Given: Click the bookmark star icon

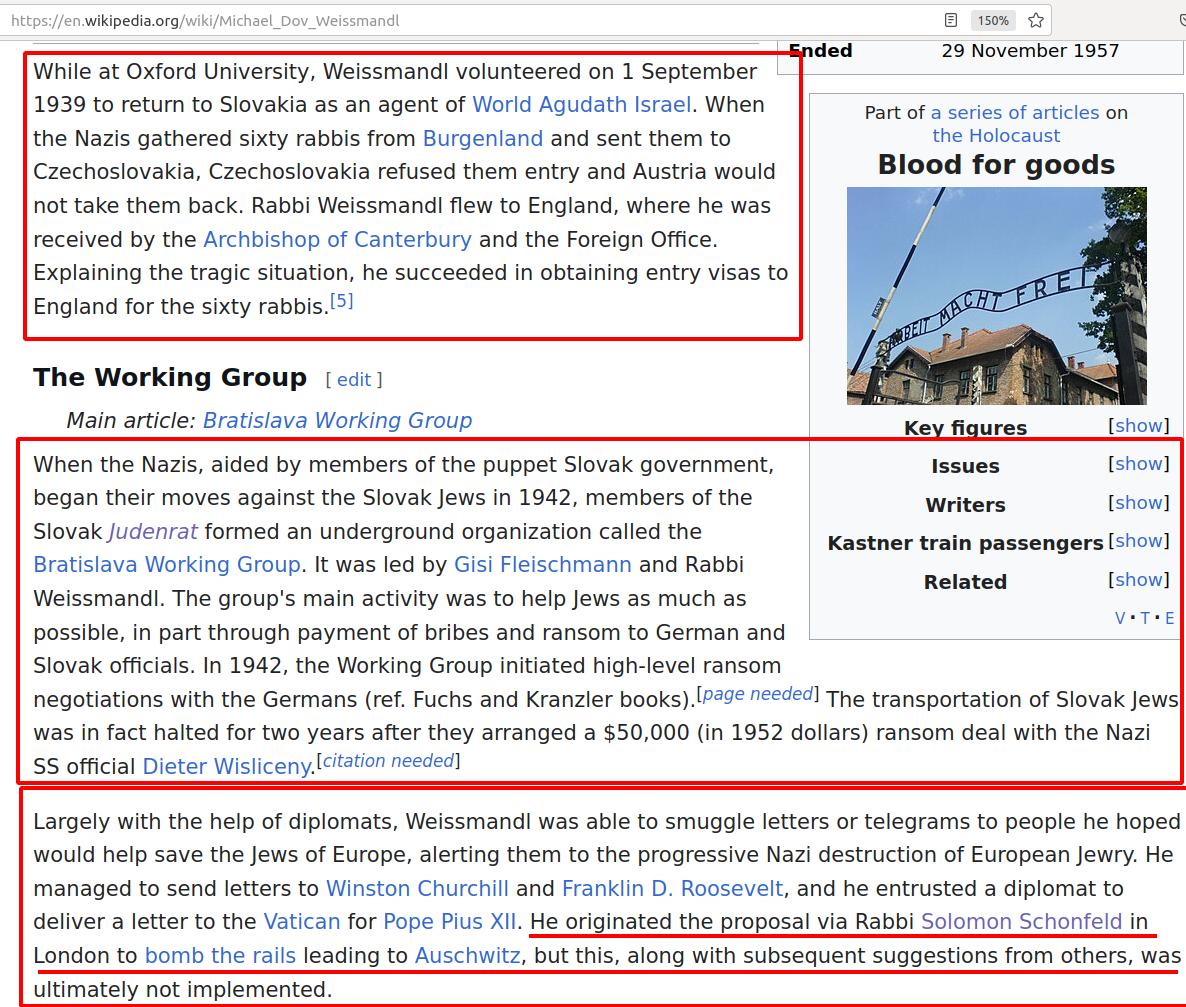Looking at the screenshot, I should coord(1036,20).
